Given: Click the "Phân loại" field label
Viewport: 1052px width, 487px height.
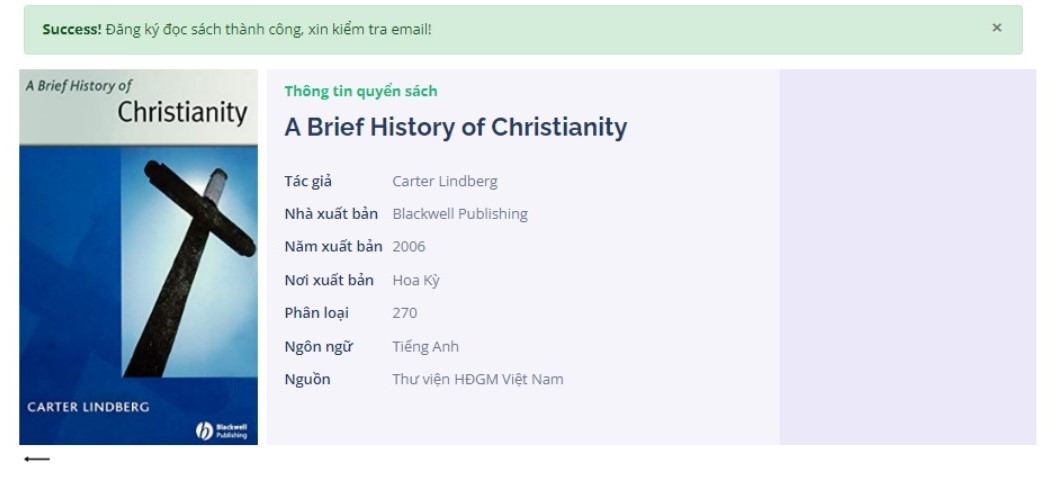Looking at the screenshot, I should coord(317,313).
